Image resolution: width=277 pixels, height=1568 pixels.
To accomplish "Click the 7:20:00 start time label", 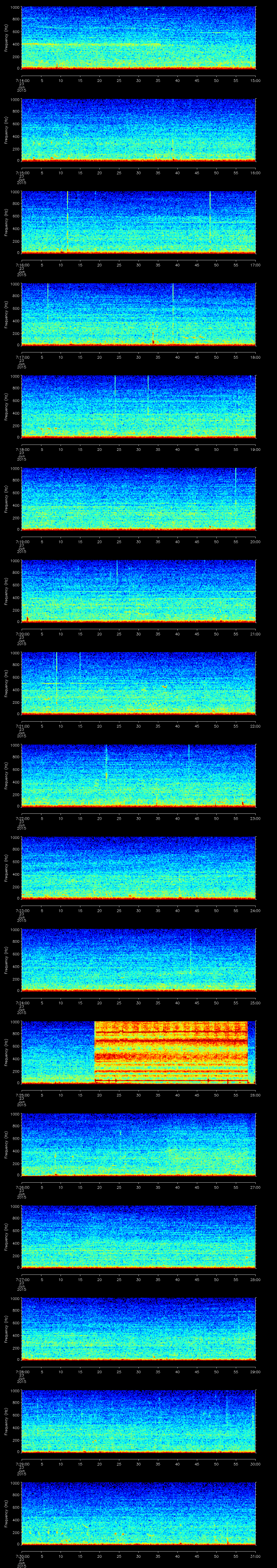I will point(22,634).
